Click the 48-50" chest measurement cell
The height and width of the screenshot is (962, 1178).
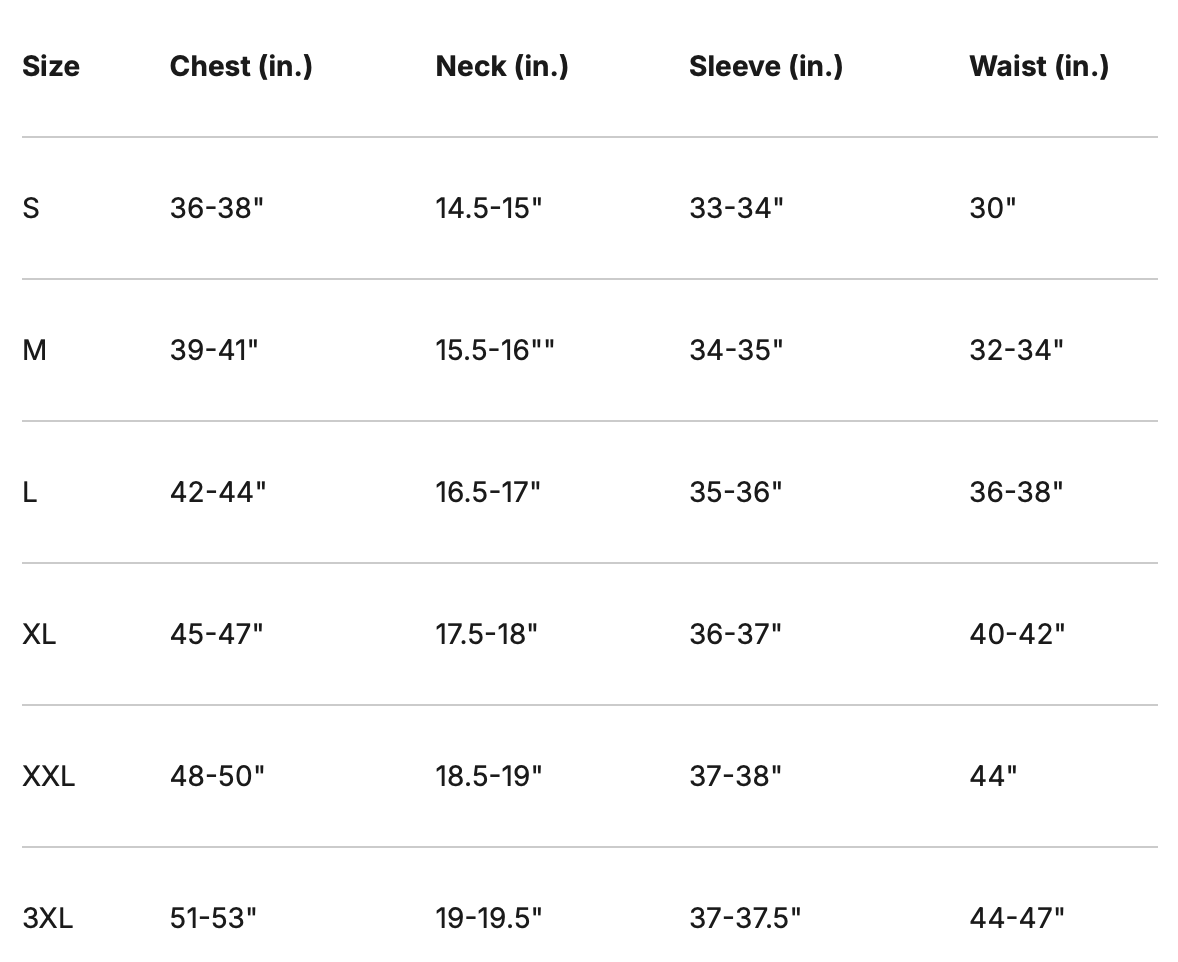217,776
